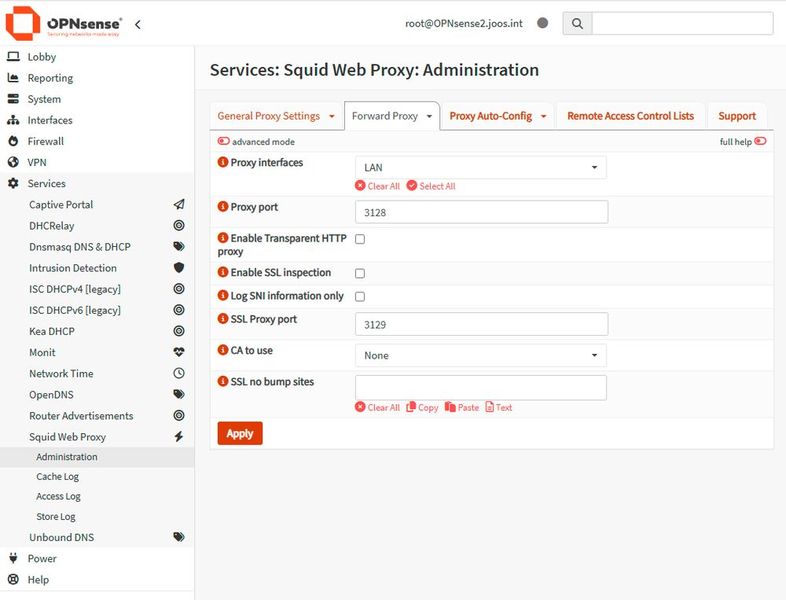Click the info icon beside Proxy interfaces
Viewport: 786px width, 600px height.
tap(223, 162)
